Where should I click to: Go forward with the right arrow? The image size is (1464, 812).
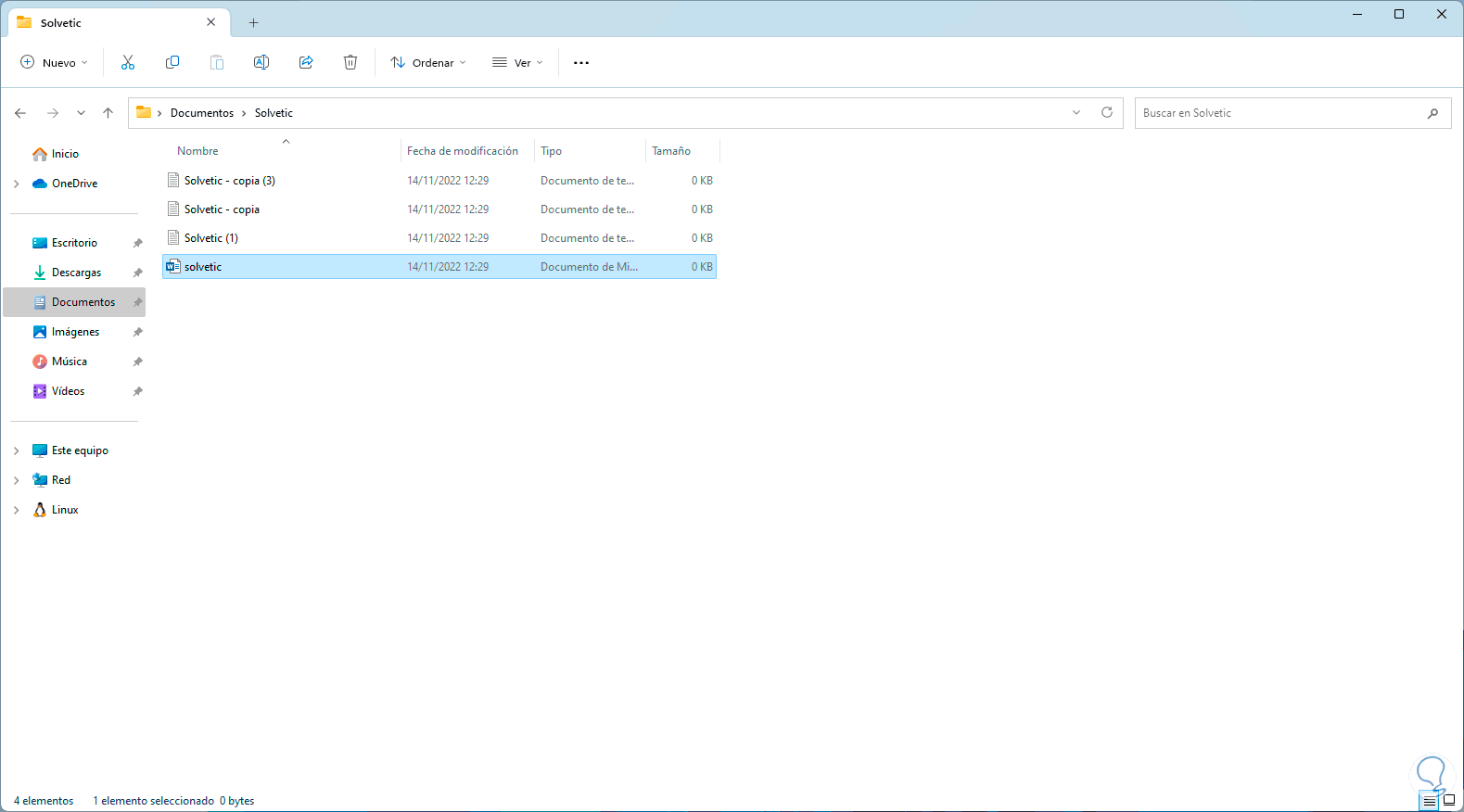[53, 113]
